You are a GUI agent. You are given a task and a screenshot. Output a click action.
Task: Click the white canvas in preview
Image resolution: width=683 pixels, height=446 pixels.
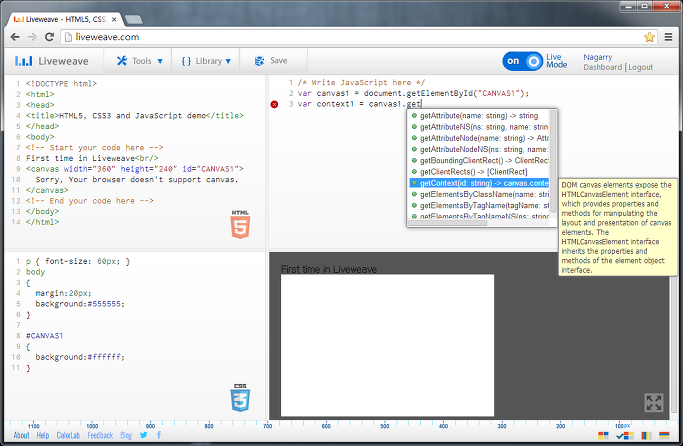click(387, 345)
